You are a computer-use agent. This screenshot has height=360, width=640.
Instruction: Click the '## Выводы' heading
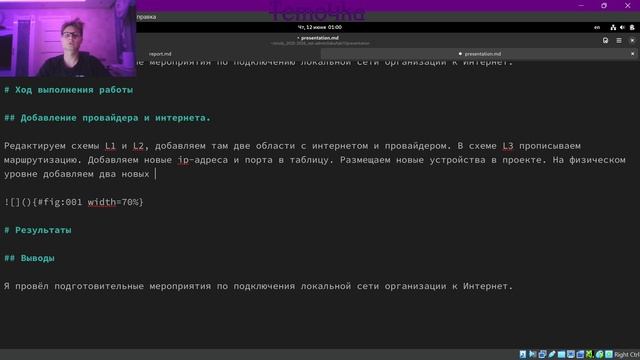coord(29,258)
